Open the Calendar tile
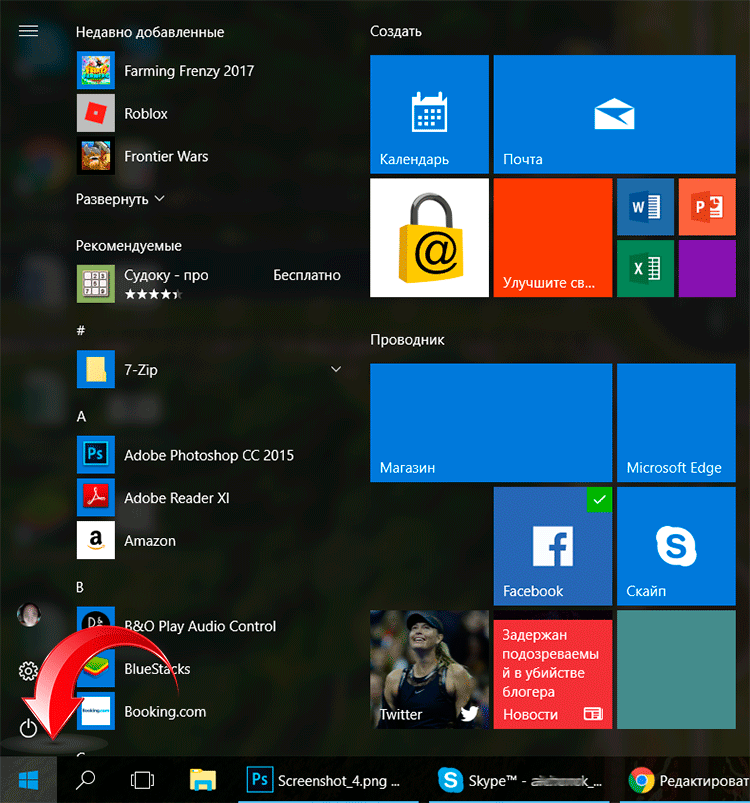The width and height of the screenshot is (750, 803). (430, 114)
